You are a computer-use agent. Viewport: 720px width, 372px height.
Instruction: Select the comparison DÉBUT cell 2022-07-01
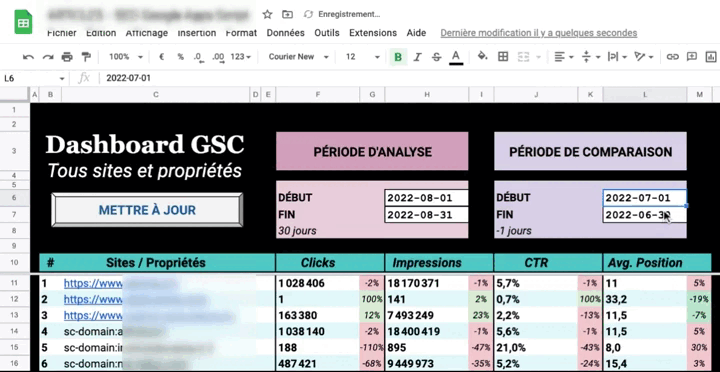click(x=645, y=198)
